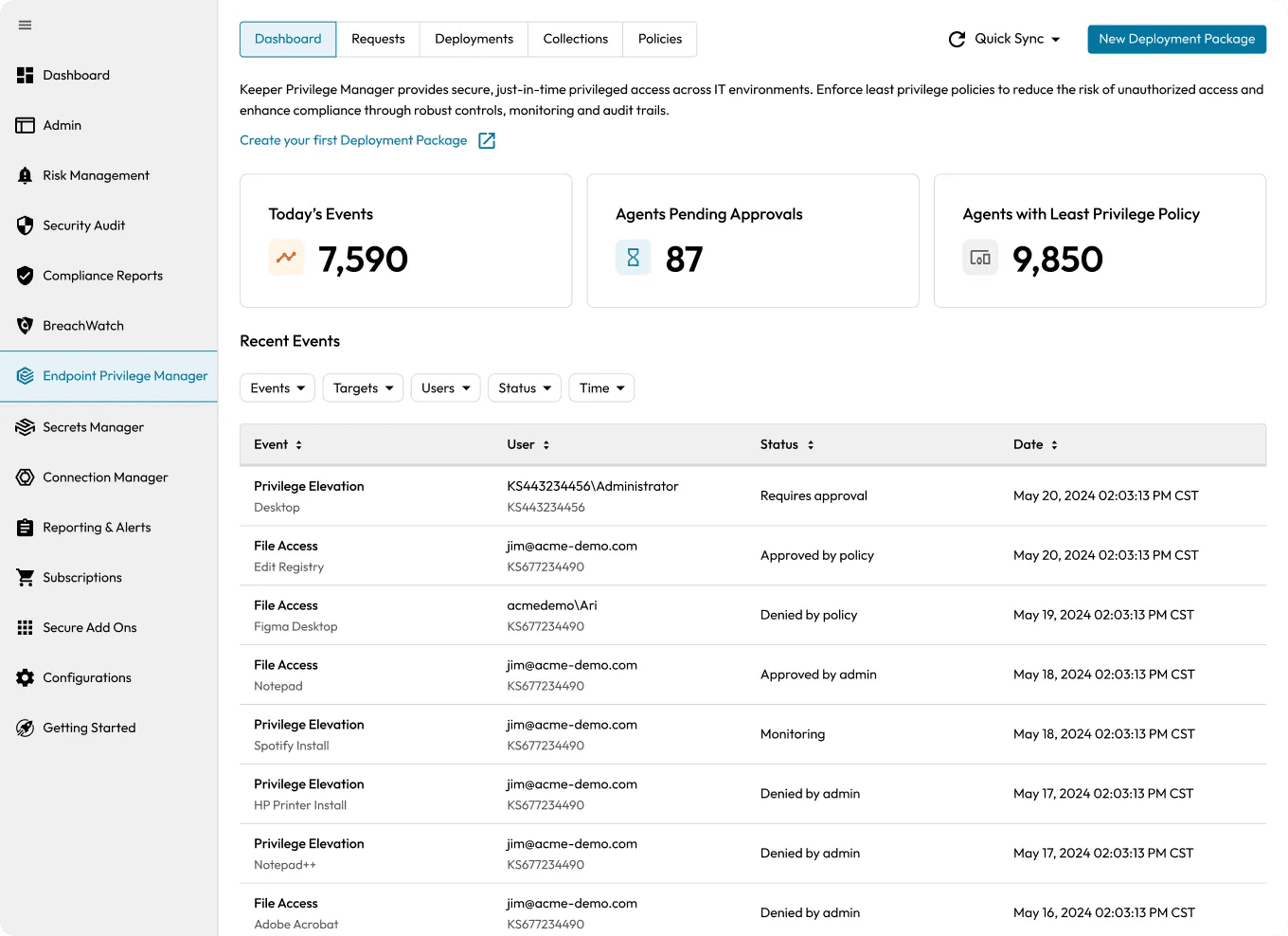Switch to the Requests tab

tap(378, 39)
